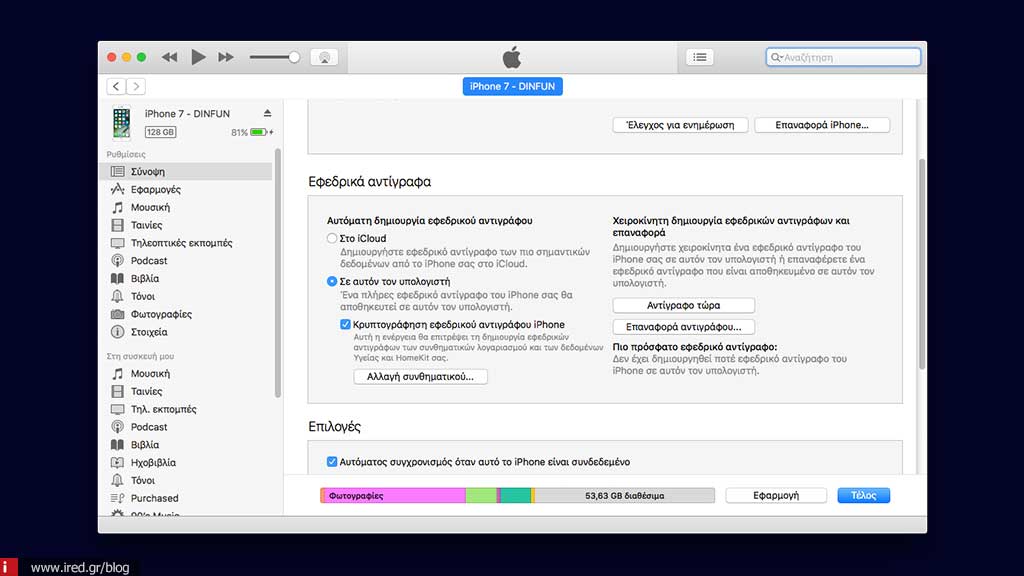Click the Τηλ. εκπομπές screen icon
Viewport: 1024px width, 576px height.
(118, 409)
